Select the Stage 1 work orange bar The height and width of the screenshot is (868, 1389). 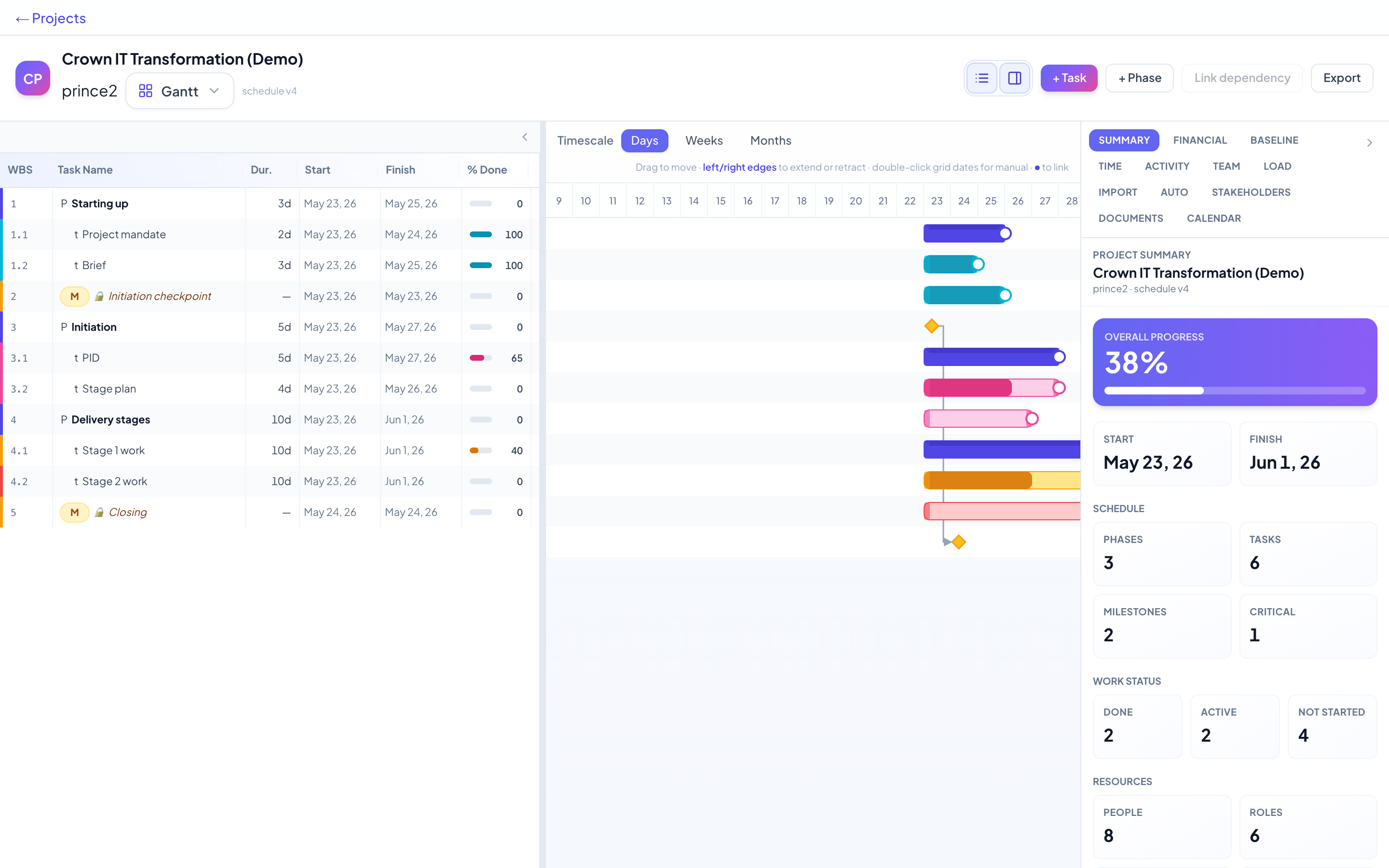click(x=1002, y=480)
